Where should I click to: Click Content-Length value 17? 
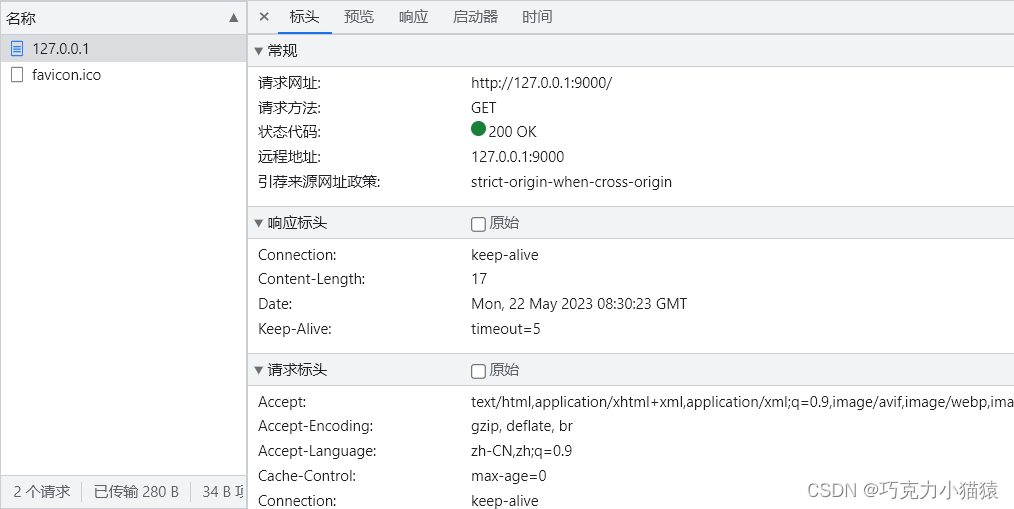(x=479, y=279)
